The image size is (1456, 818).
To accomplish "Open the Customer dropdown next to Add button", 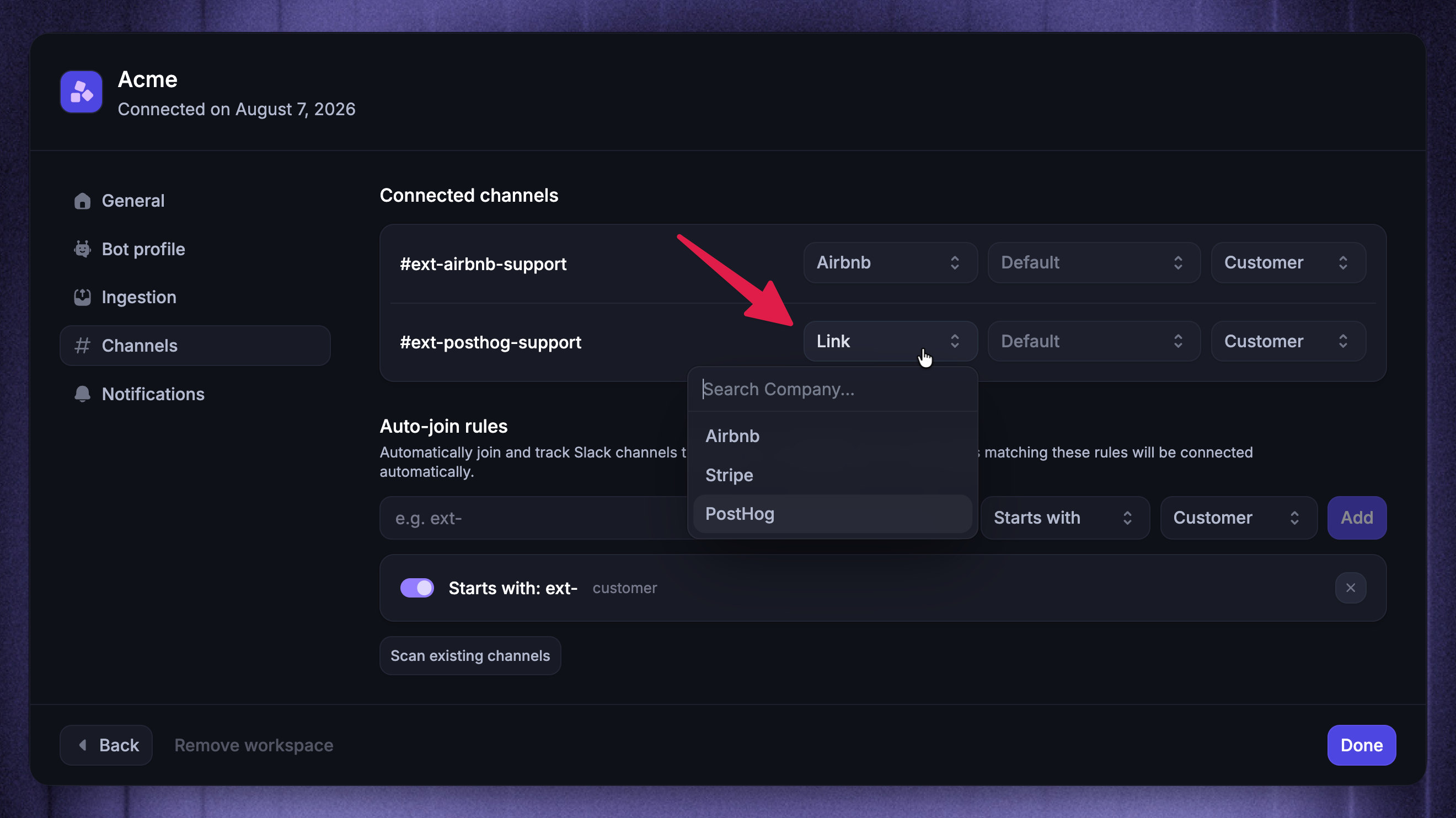I will (x=1238, y=518).
